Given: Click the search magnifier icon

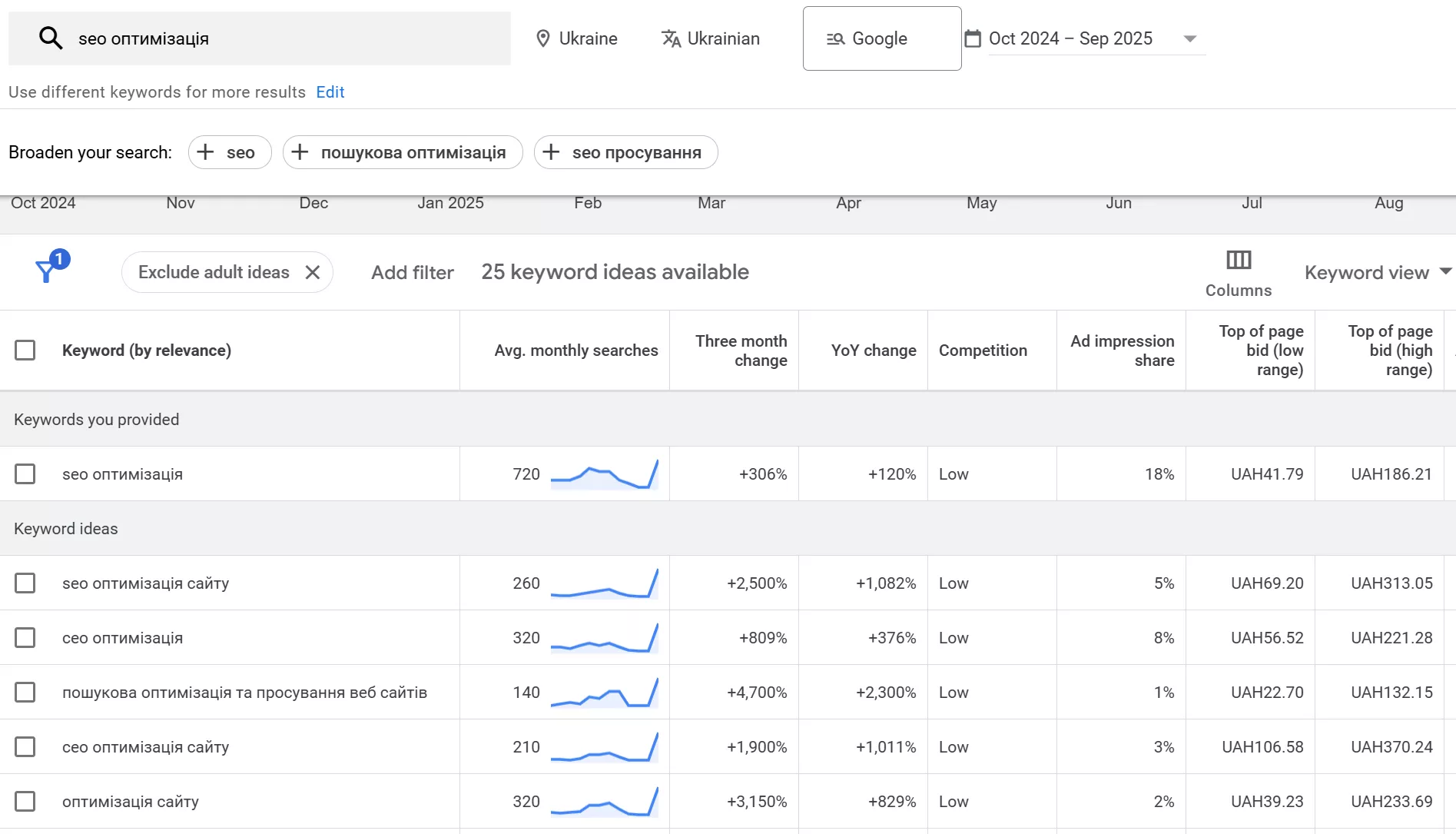Looking at the screenshot, I should tap(51, 38).
